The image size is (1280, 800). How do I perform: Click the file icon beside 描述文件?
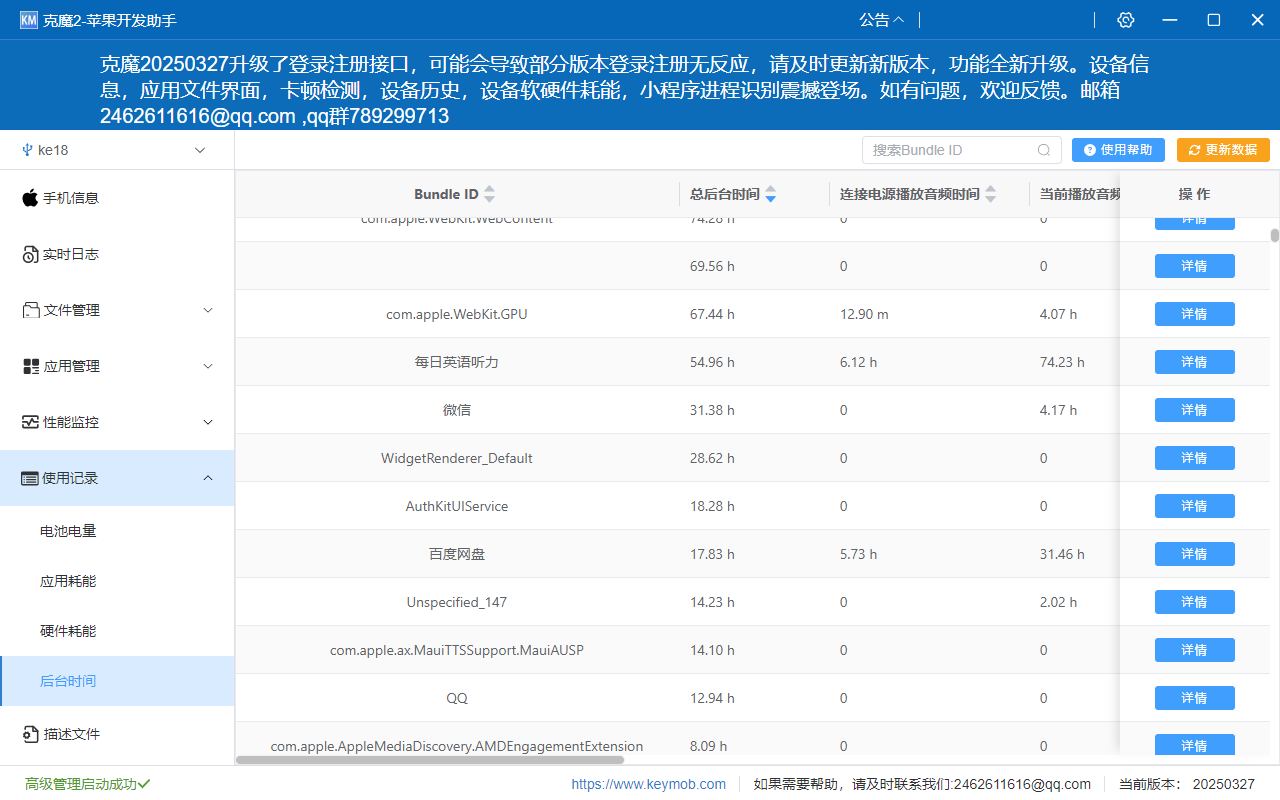[x=30, y=734]
